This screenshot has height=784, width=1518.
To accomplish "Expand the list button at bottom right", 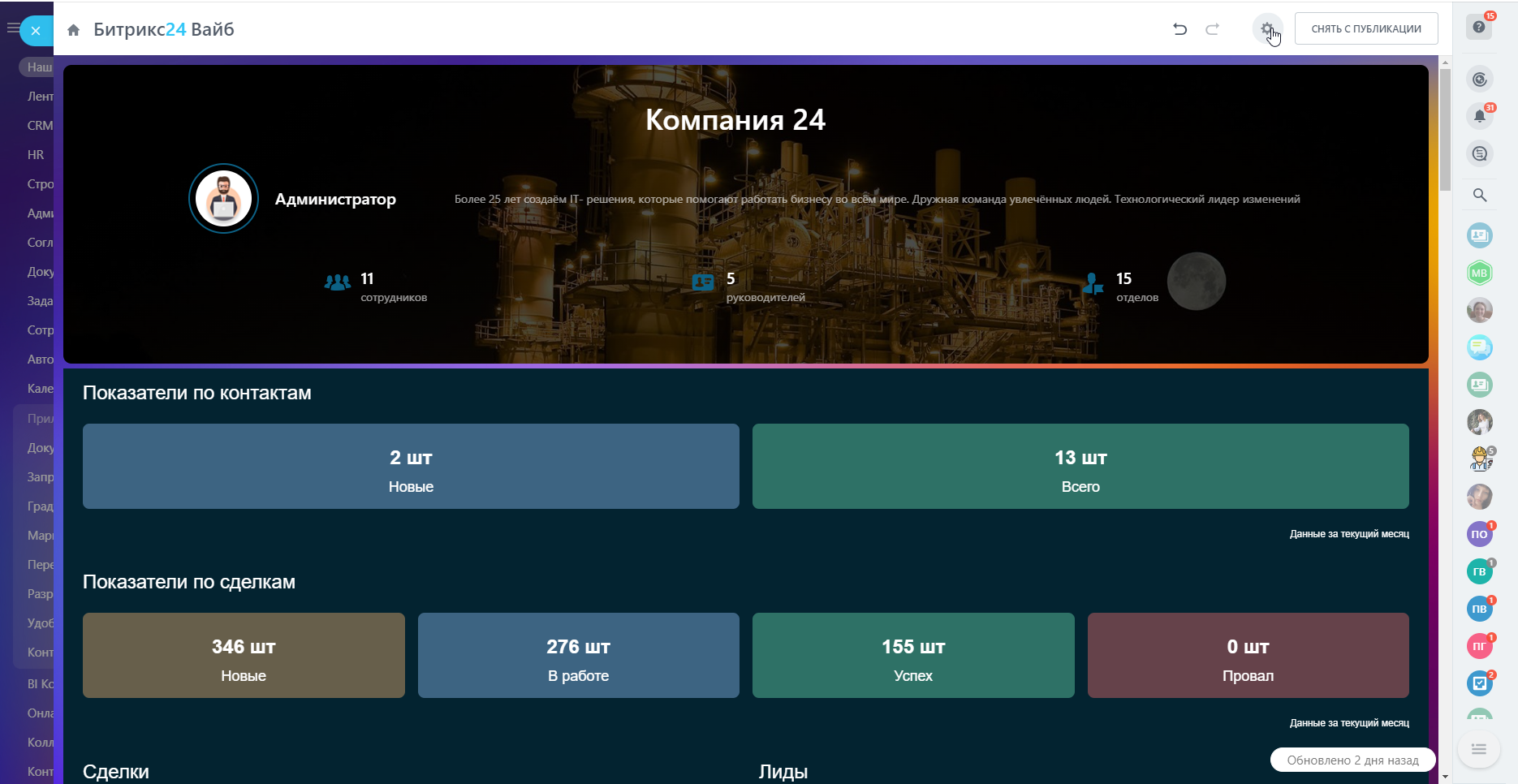I will (x=1478, y=748).
